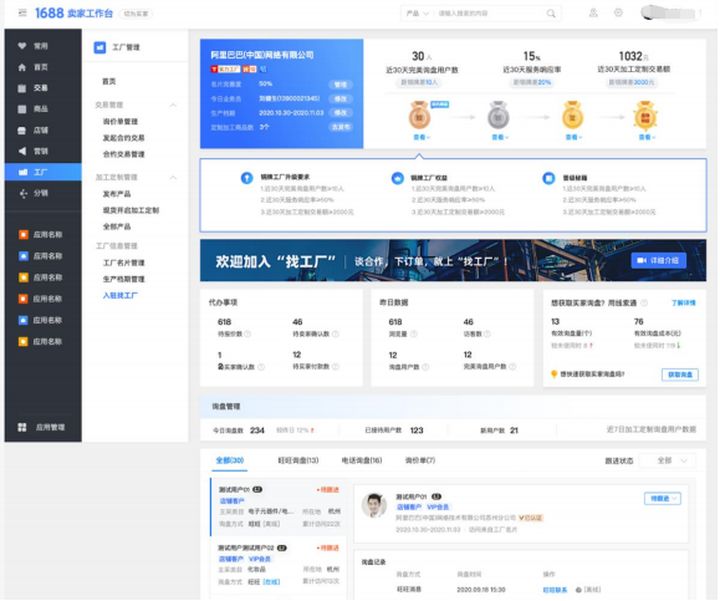Click the blue 工厂管理 panel header icon
The image size is (720, 601).
[x=100, y=47]
